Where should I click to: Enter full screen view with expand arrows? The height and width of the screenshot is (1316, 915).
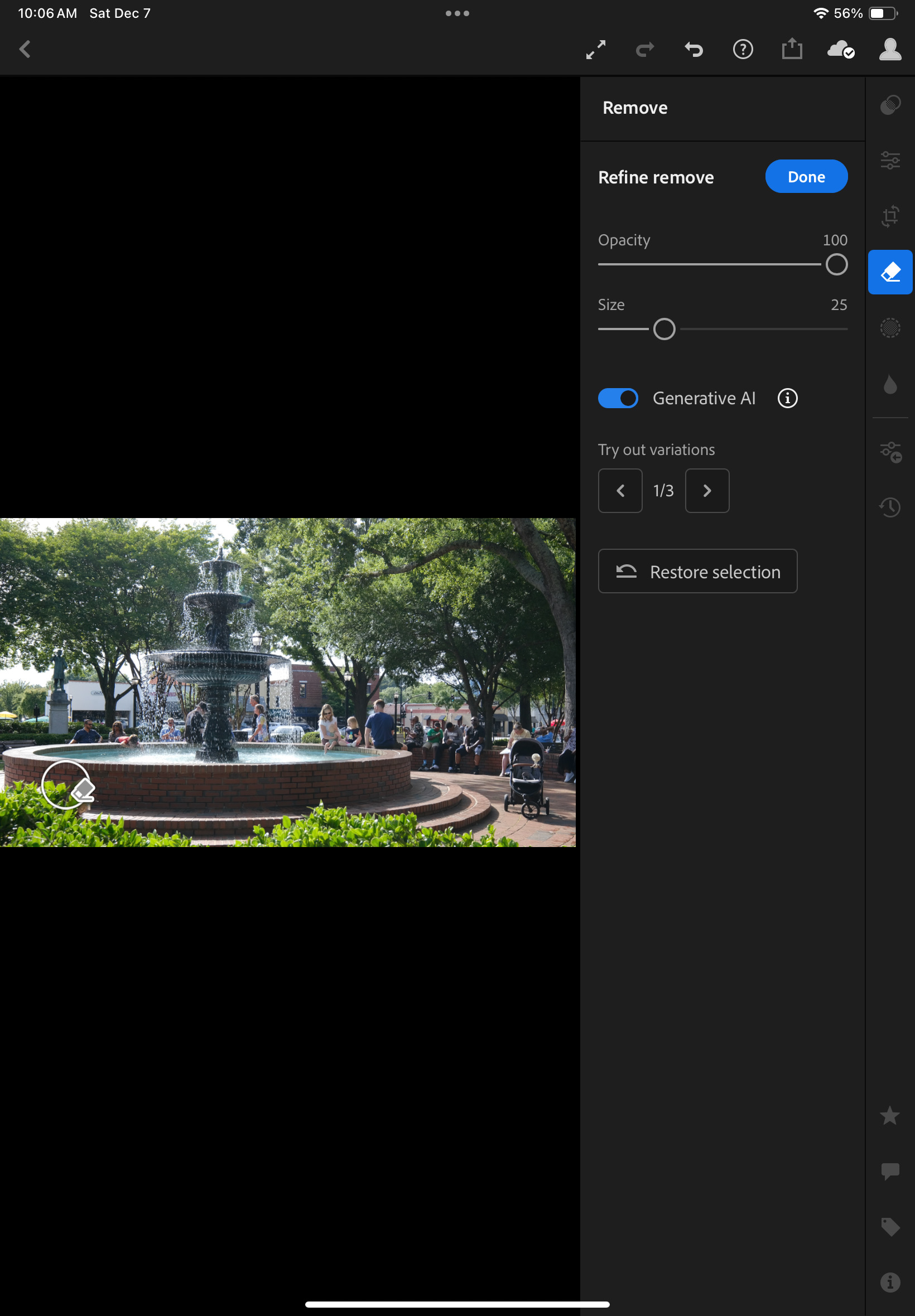point(596,50)
